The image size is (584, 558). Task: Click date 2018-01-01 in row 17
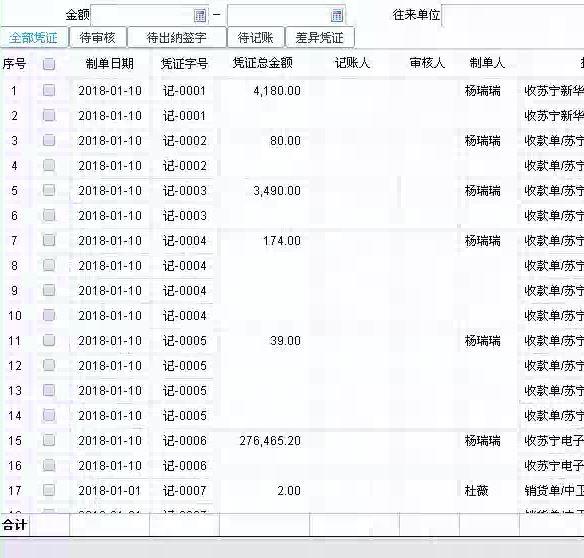click(110, 491)
